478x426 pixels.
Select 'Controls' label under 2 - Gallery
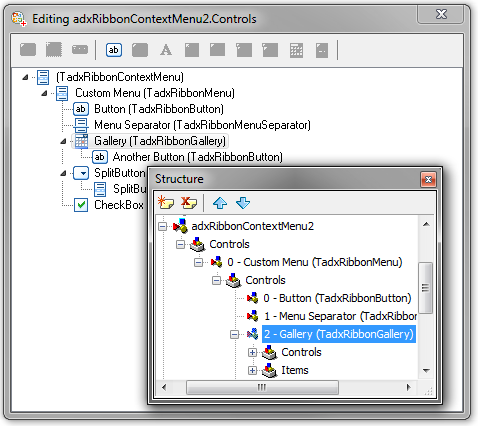[x=301, y=352]
